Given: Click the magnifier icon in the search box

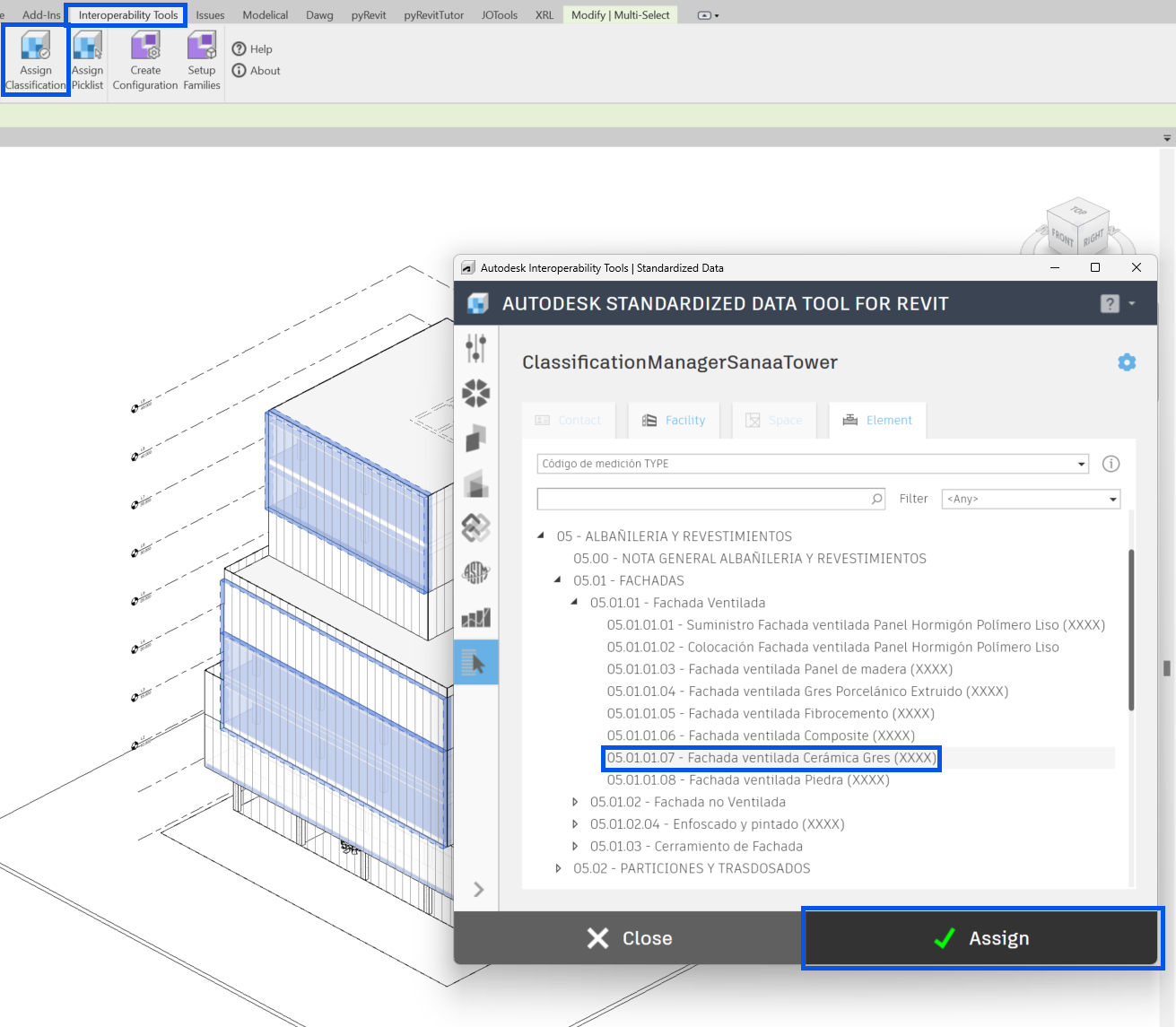Looking at the screenshot, I should (877, 499).
